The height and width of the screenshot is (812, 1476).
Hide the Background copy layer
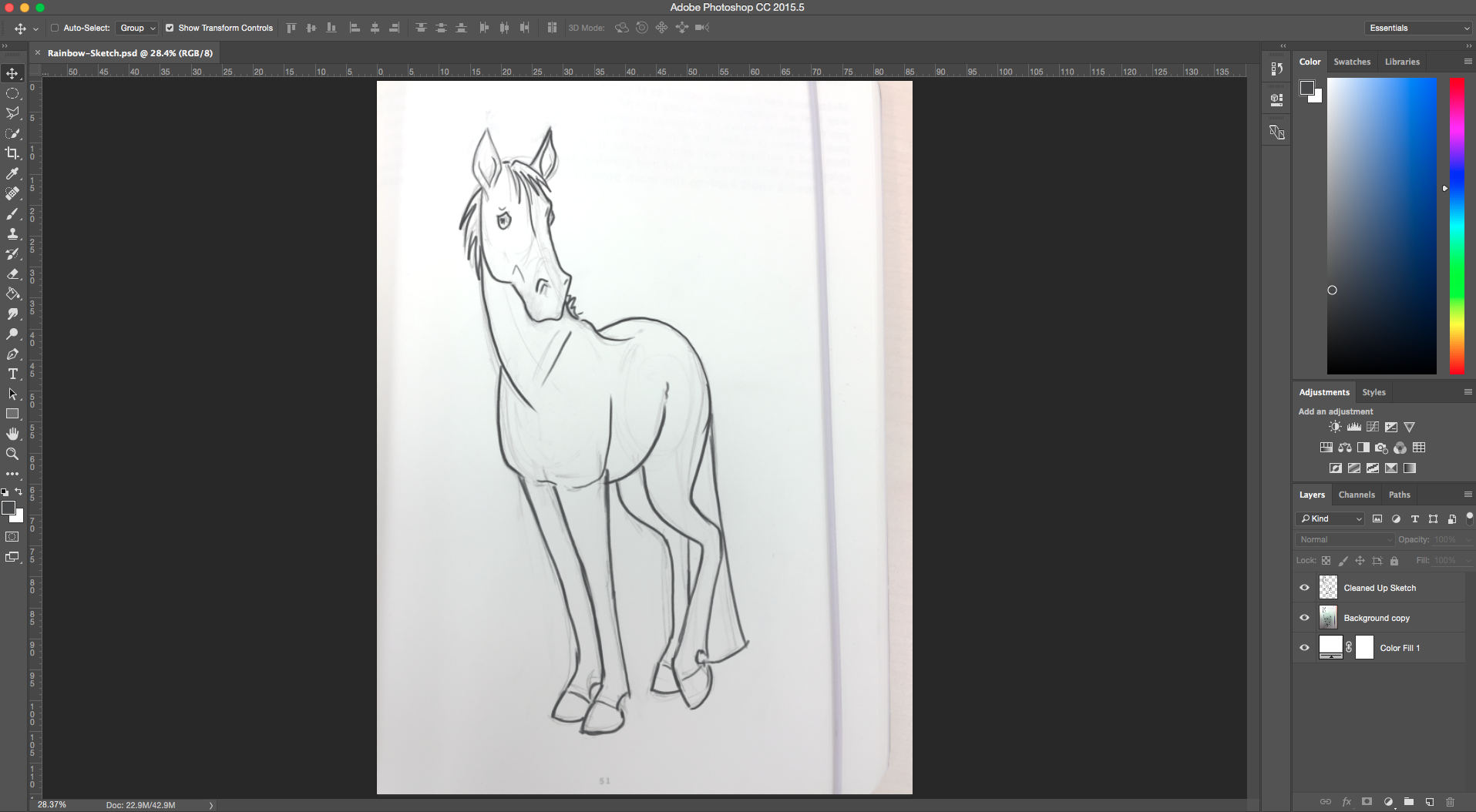tap(1304, 618)
